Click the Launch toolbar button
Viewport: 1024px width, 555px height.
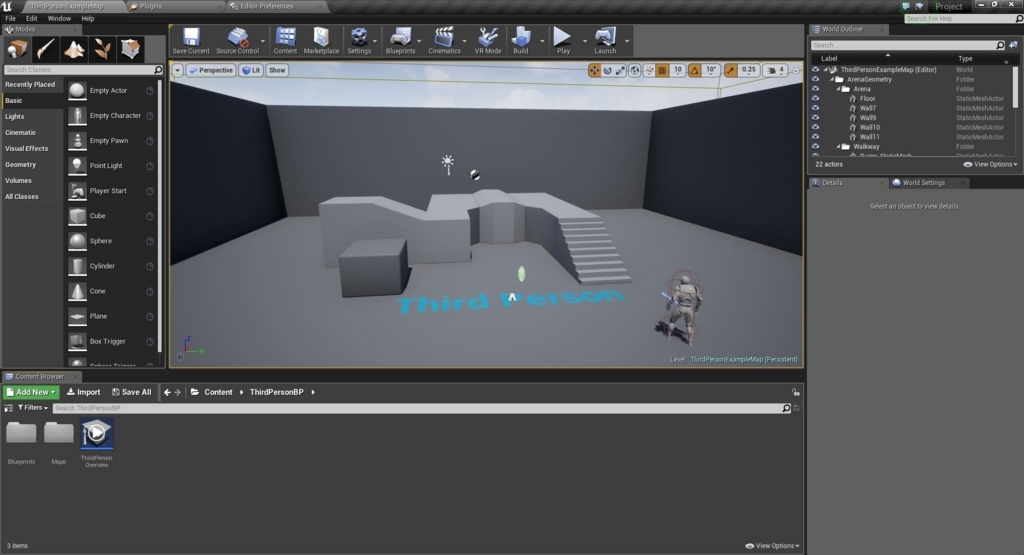tap(605, 40)
